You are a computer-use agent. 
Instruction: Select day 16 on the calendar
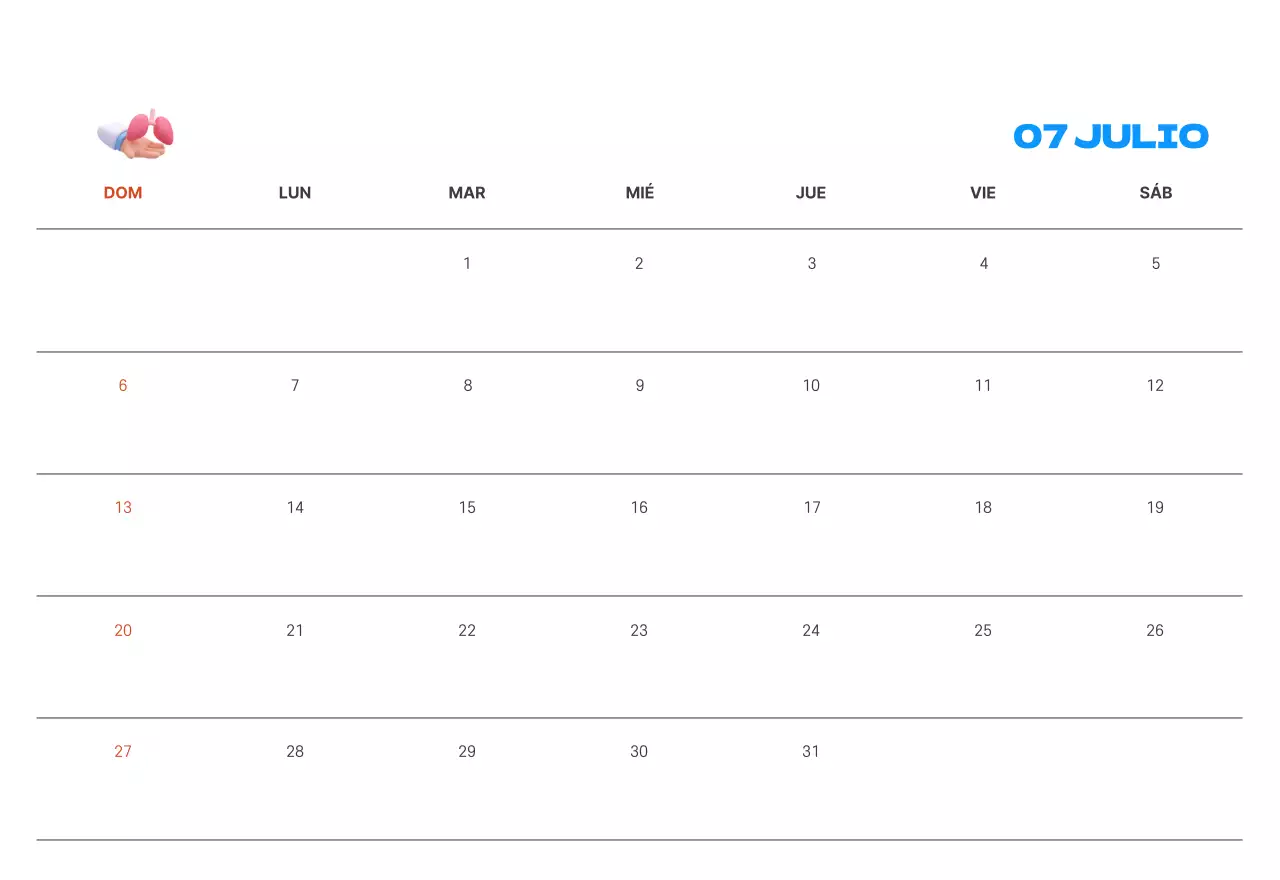tap(639, 508)
